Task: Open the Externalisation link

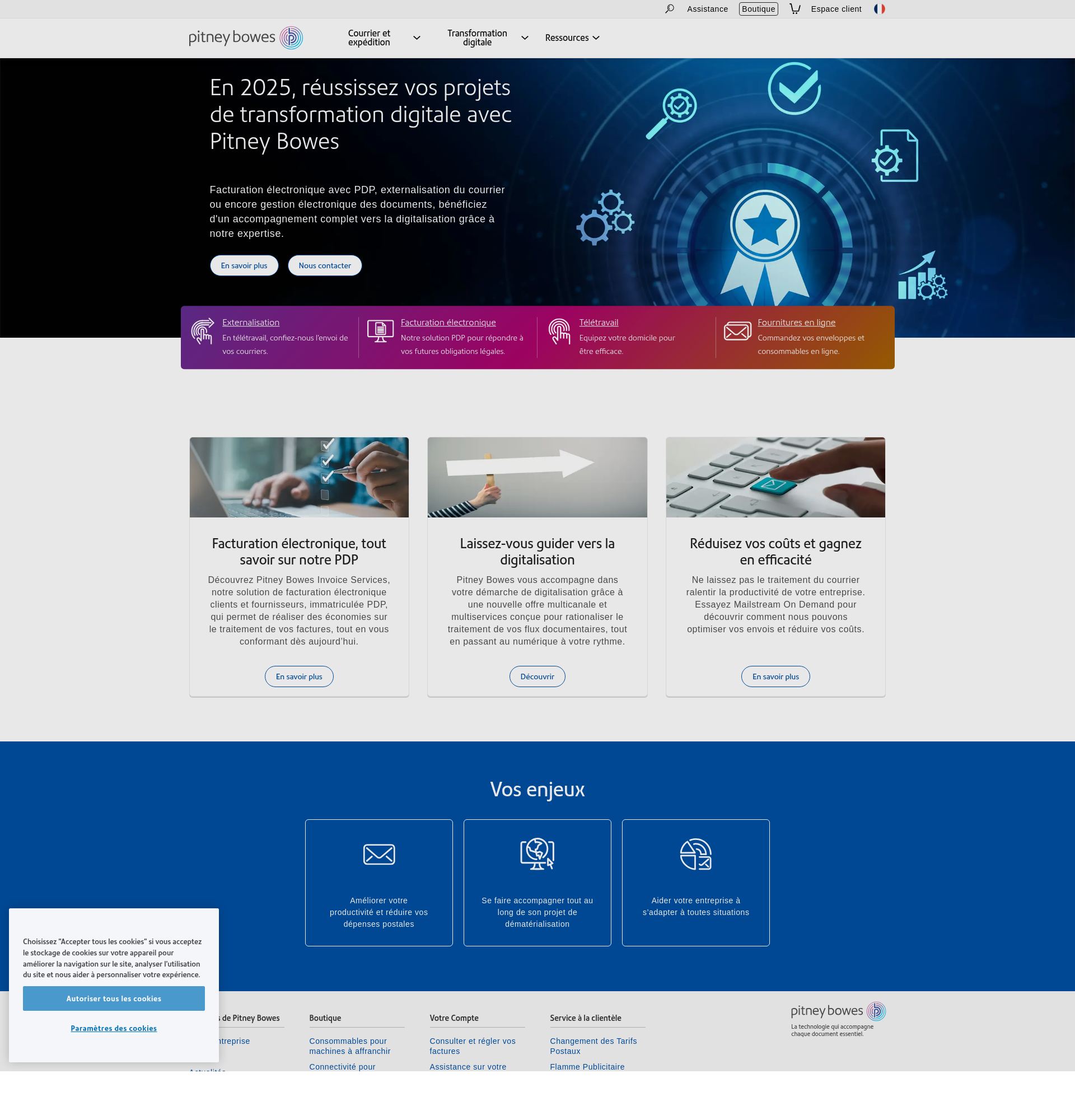Action: click(x=251, y=323)
